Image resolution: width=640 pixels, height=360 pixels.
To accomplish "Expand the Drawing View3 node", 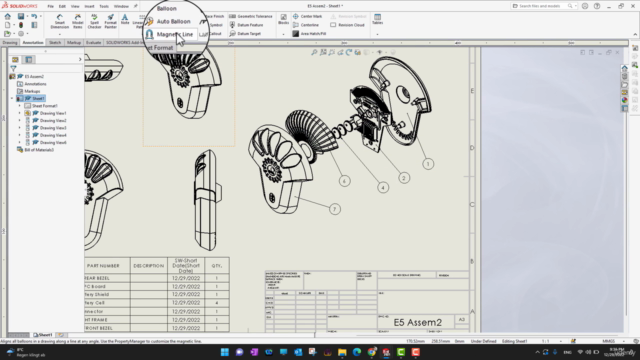I will tap(20, 128).
